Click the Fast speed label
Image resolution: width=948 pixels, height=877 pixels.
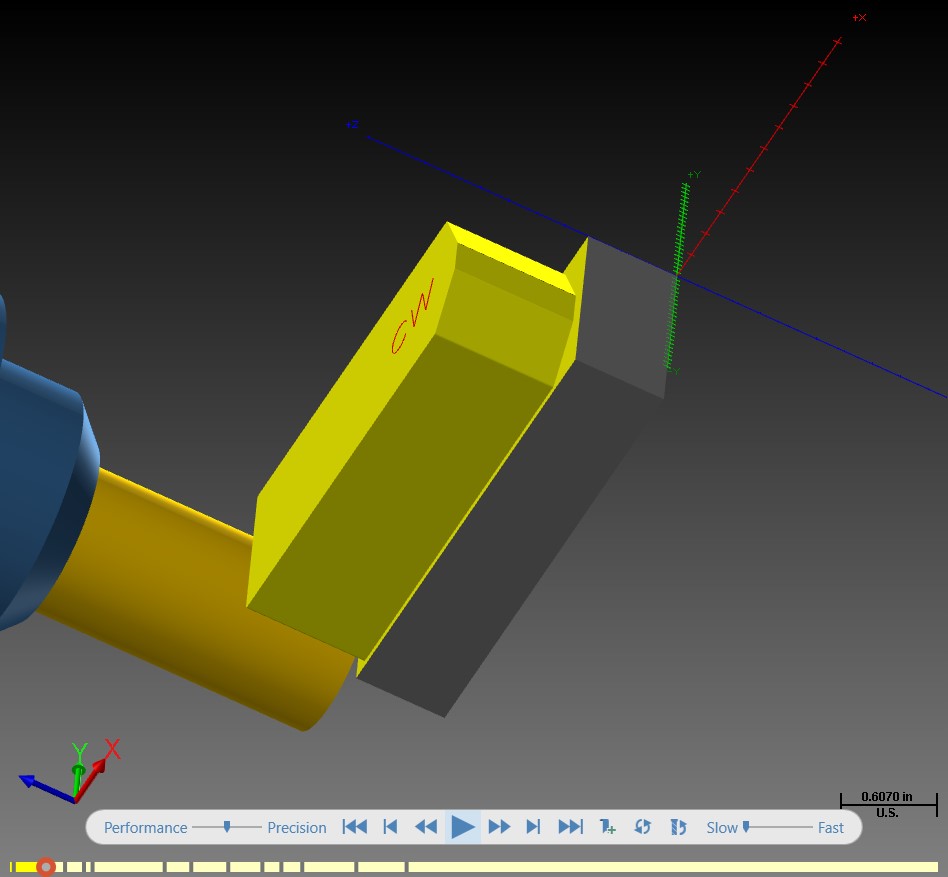831,827
